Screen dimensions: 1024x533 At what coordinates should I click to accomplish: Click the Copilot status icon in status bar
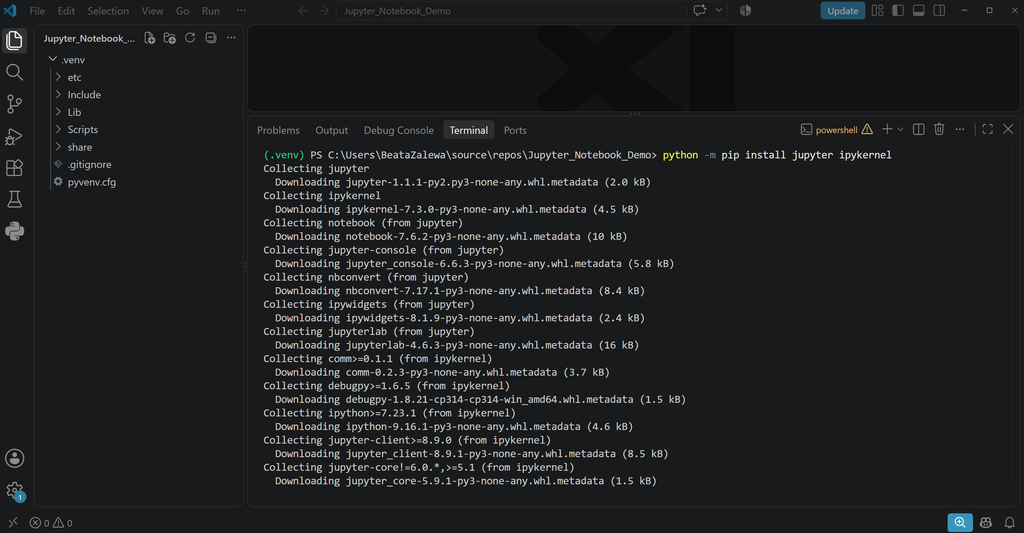pyautogui.click(x=986, y=523)
